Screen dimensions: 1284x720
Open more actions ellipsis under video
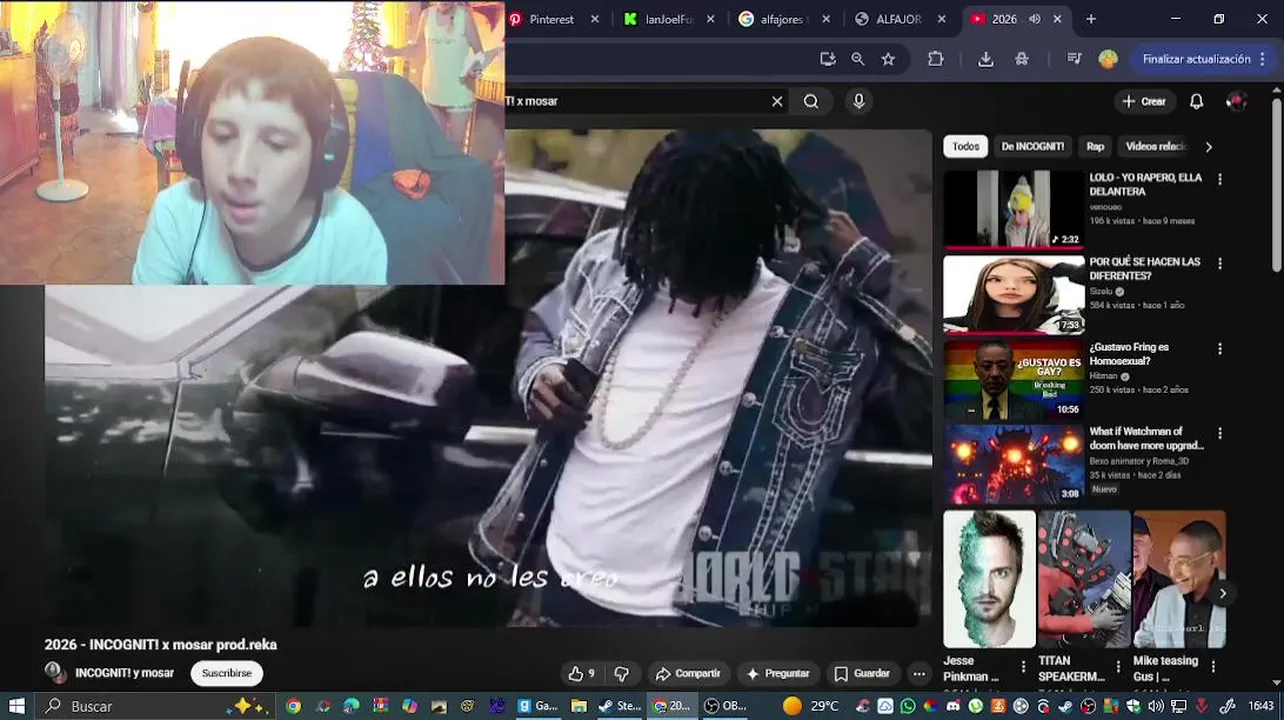(919, 674)
